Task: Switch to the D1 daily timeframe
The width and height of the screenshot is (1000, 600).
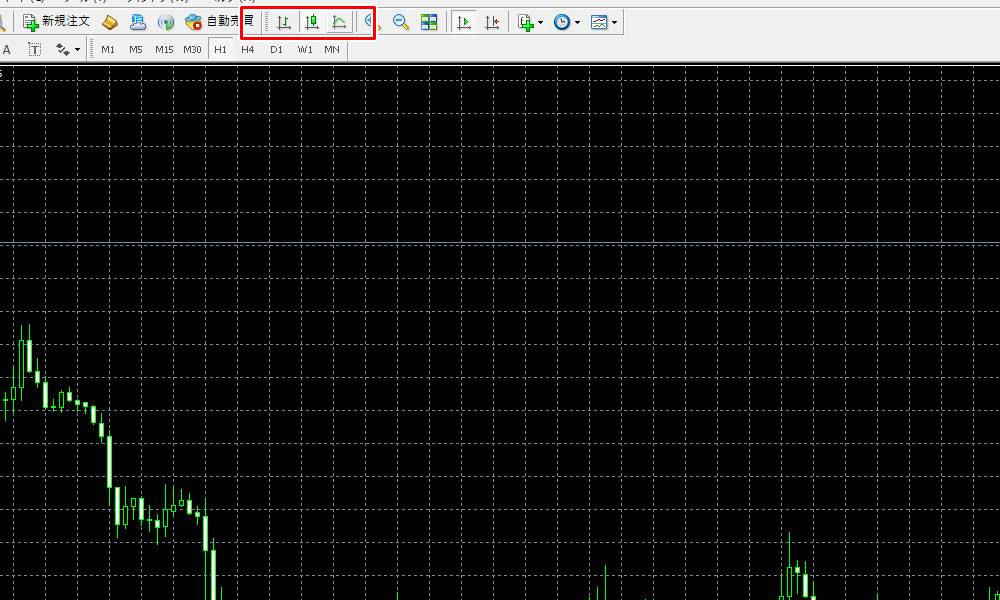Action: pos(276,49)
